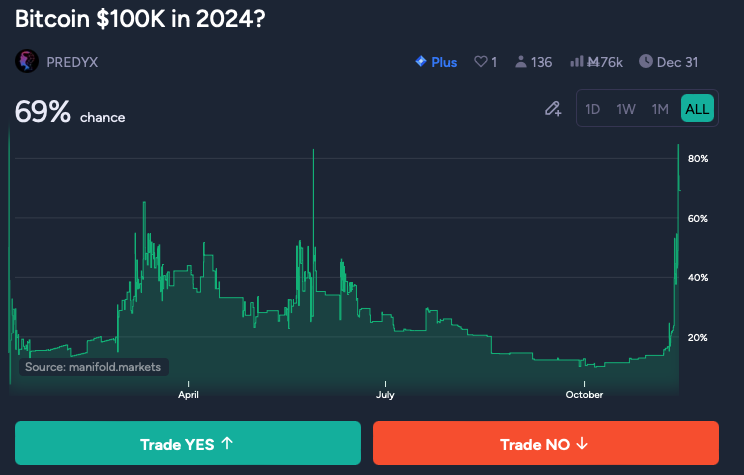744x475 pixels.
Task: Click the Trade NO button
Action: 546,443
